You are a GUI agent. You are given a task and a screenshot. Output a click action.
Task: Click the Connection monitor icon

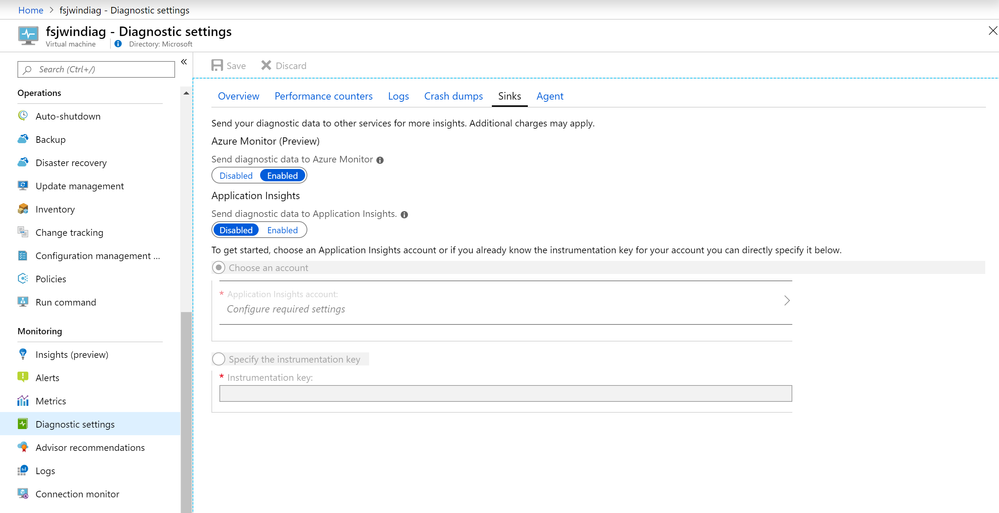[x=23, y=494]
